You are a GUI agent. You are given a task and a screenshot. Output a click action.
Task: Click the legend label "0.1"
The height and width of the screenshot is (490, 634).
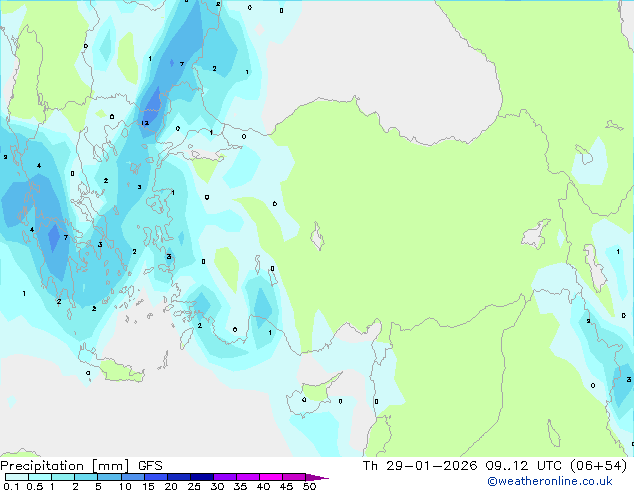coord(11,486)
